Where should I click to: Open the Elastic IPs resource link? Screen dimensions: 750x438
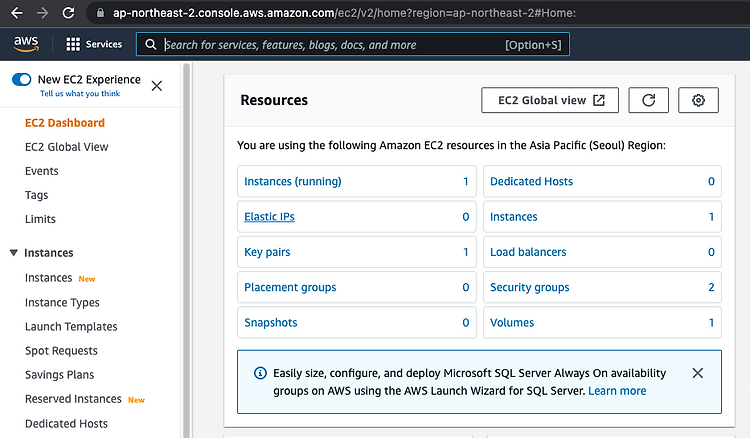point(269,217)
